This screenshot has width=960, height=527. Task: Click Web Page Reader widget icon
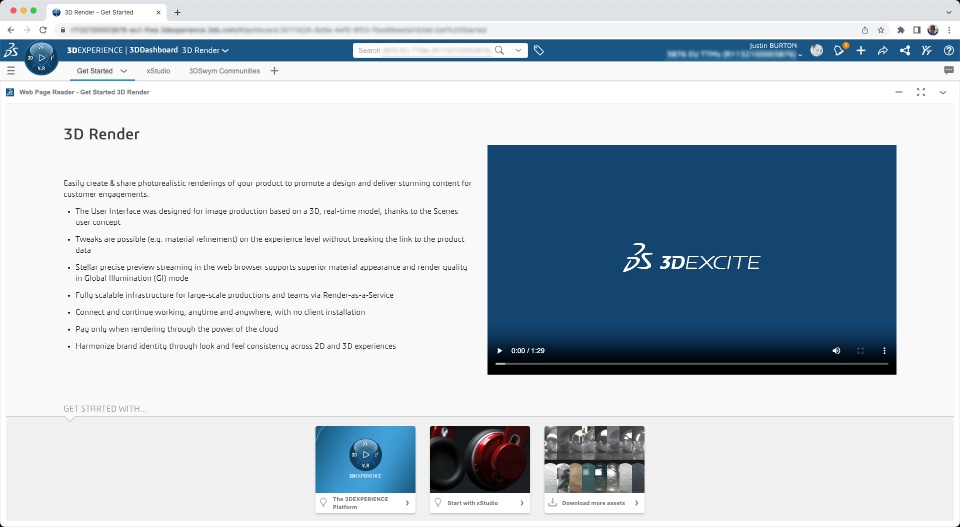click(10, 92)
